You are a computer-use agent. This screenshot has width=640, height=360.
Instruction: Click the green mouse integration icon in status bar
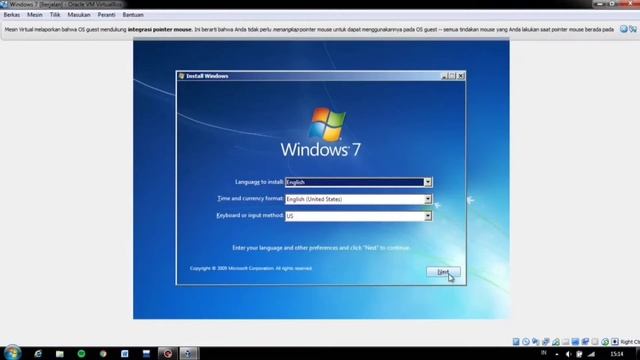click(x=605, y=342)
